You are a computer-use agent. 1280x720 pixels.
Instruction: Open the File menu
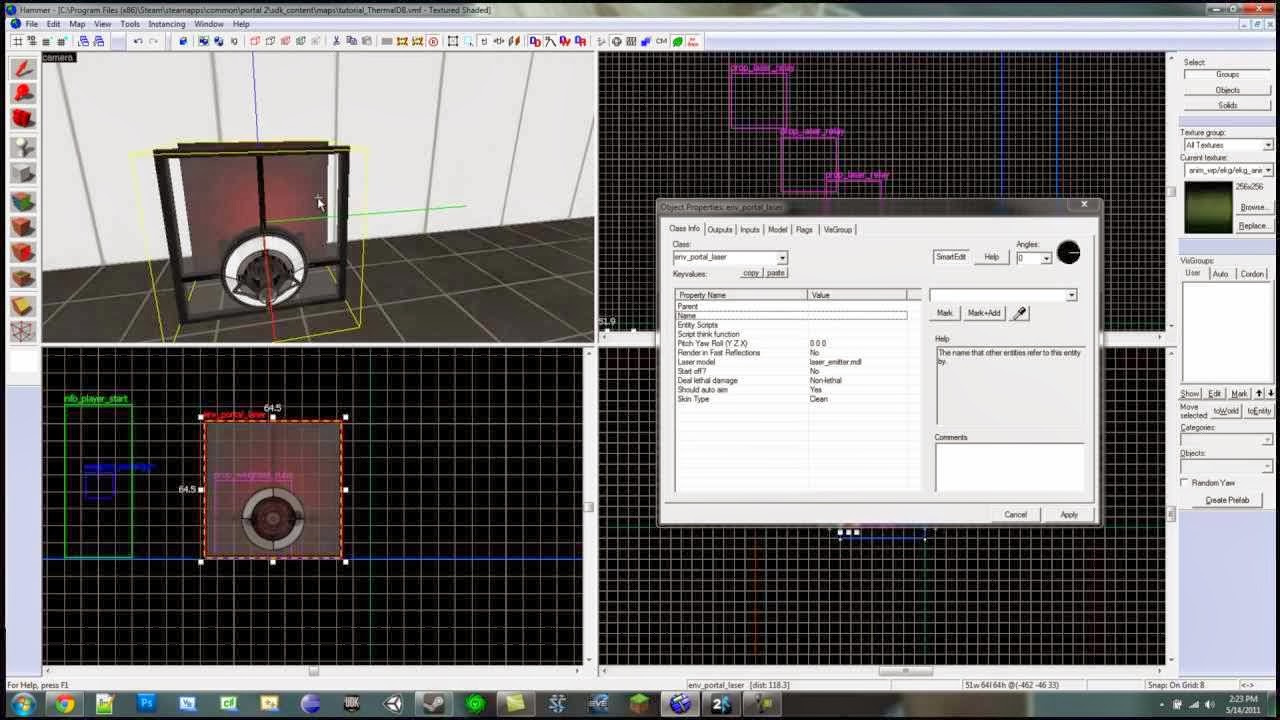[x=32, y=24]
